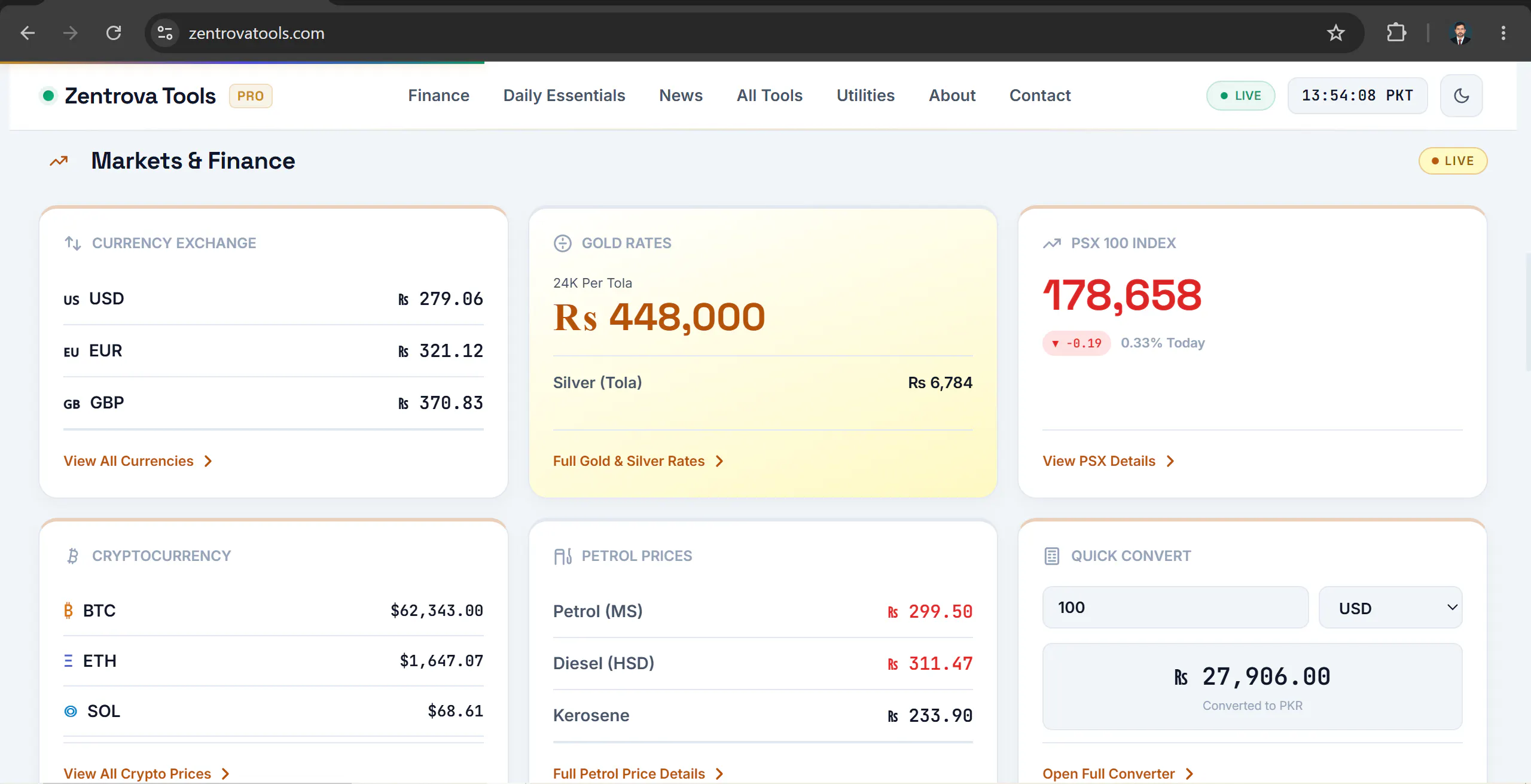Open the Utilities menu
Image resolution: width=1531 pixels, height=784 pixels.
coord(865,96)
